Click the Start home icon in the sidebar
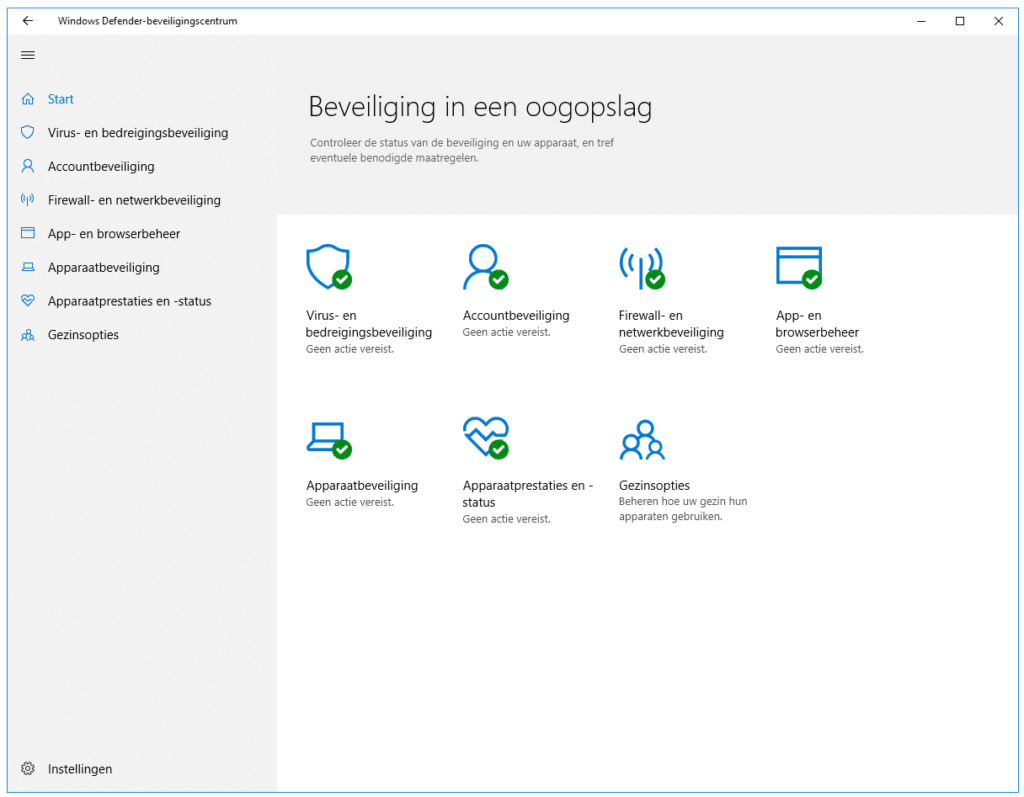 (x=27, y=99)
